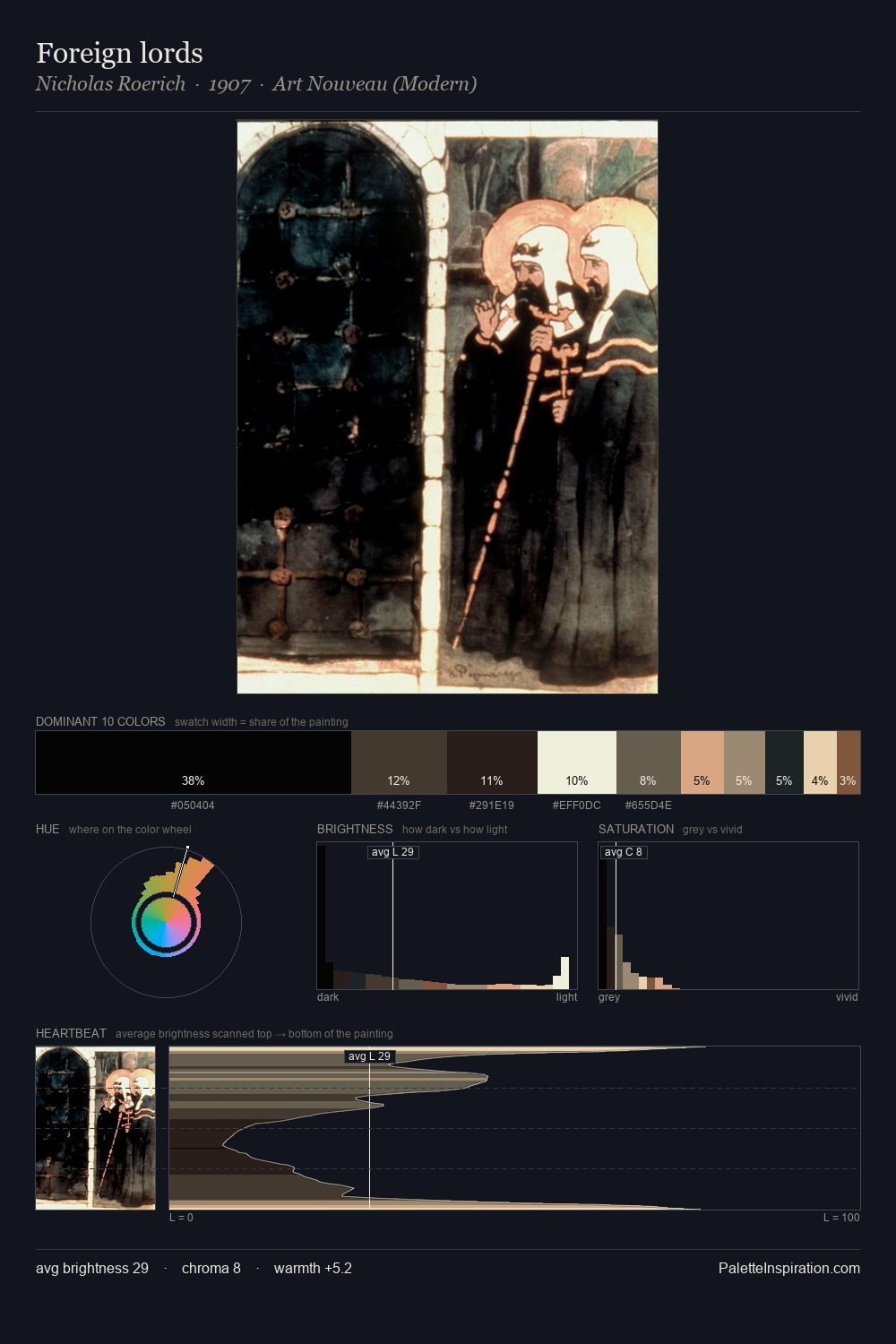Click the small painting thumbnail beside the heartbeat chart
Screen dimensions: 896x1344
click(95, 1128)
